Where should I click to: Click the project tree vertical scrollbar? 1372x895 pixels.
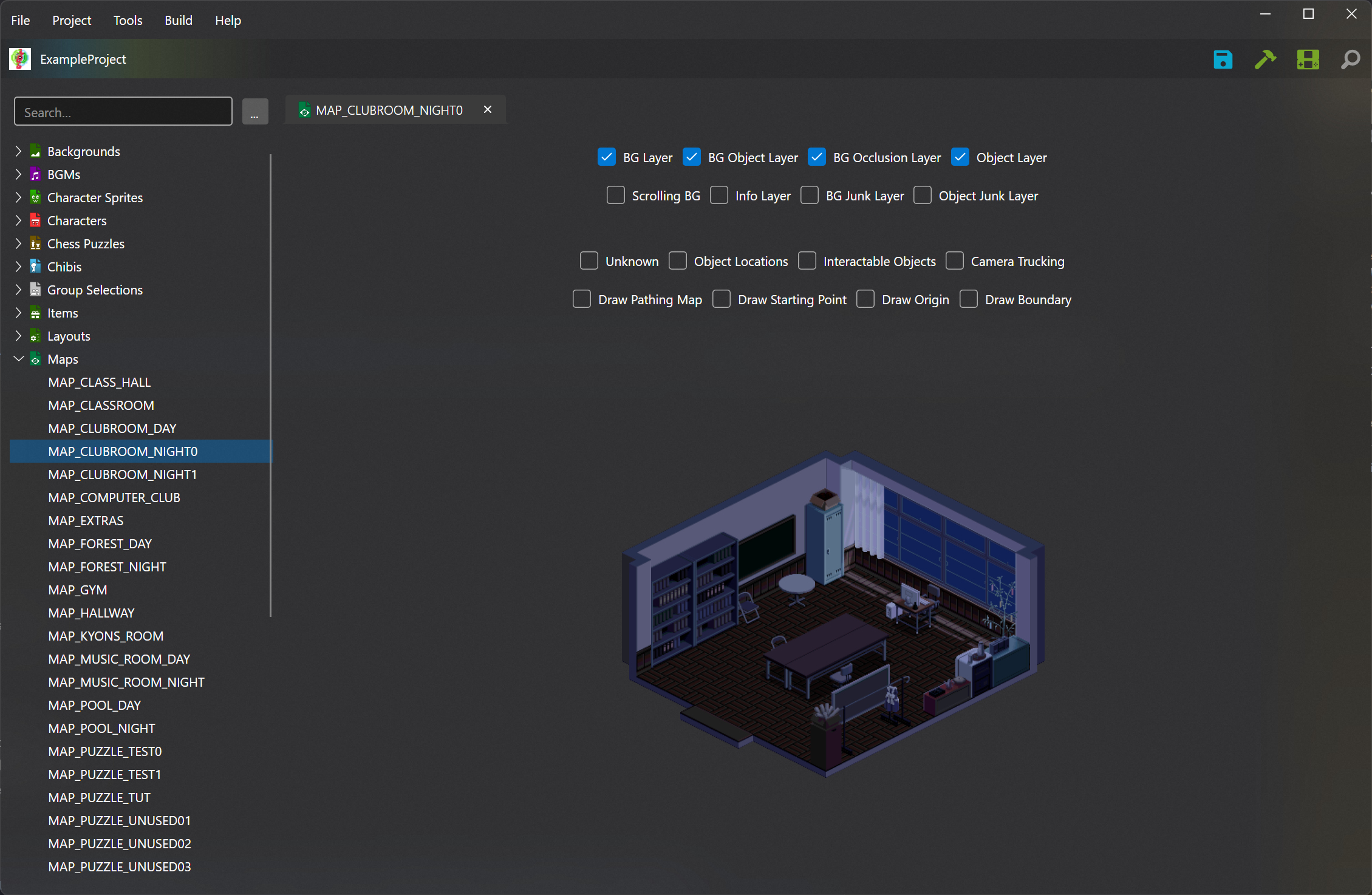tap(270, 386)
